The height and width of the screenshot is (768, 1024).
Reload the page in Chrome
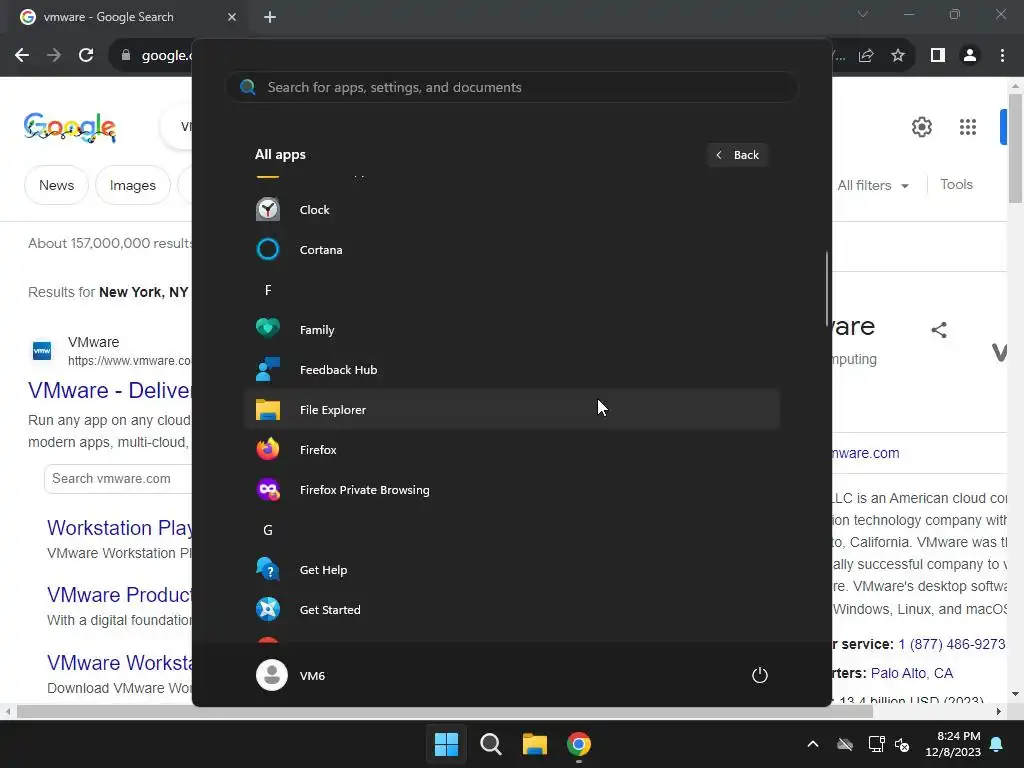86,56
